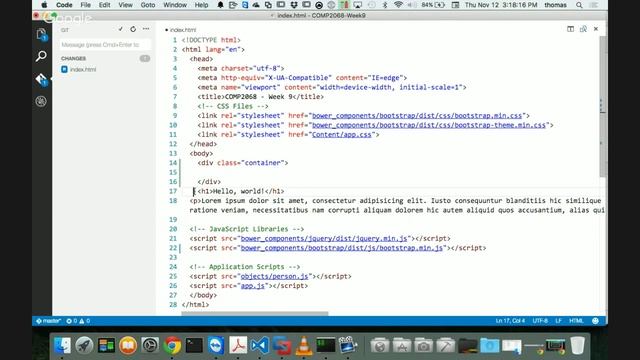Click the Ln 17, Col 4 cursor position indicator
Image resolution: width=640 pixels, height=360 pixels.
510,321
